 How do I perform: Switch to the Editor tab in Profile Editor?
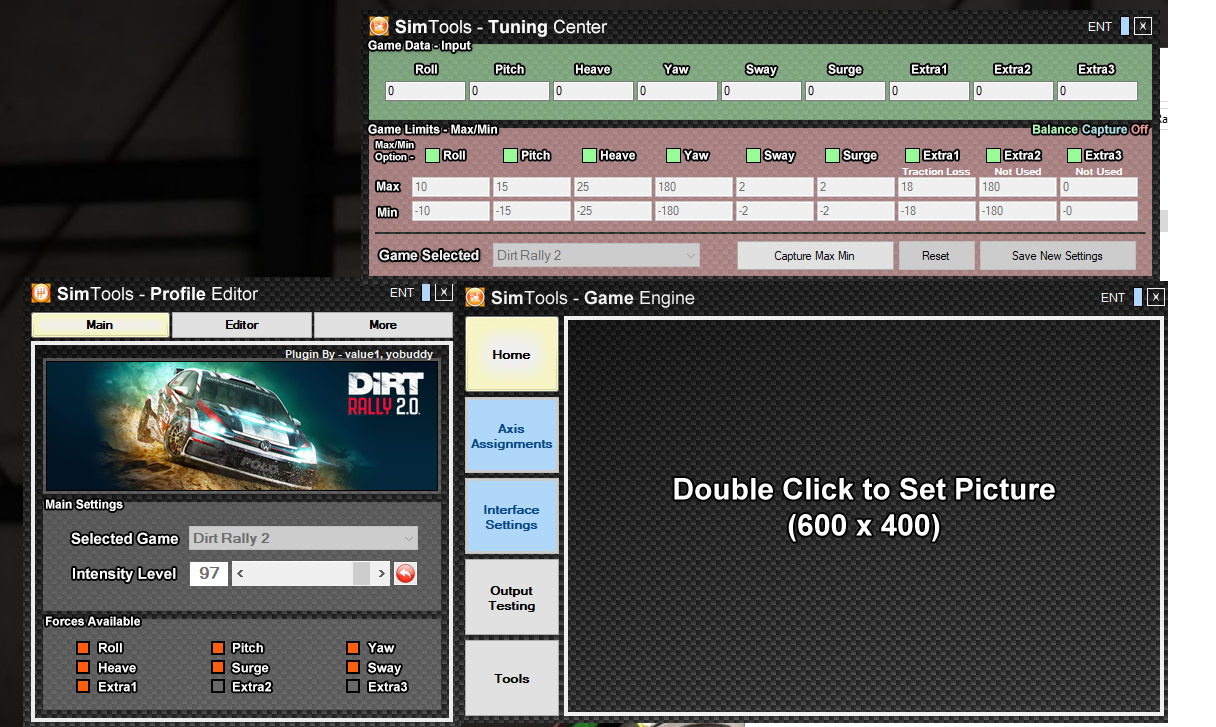point(242,325)
